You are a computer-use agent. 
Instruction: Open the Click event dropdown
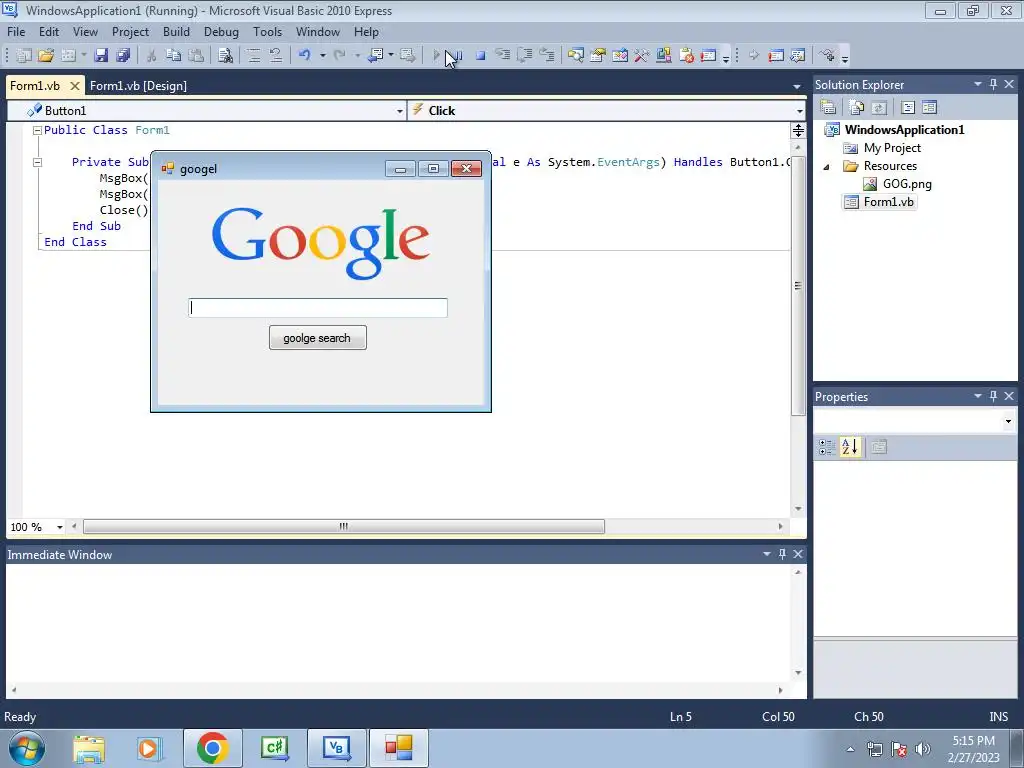[799, 111]
